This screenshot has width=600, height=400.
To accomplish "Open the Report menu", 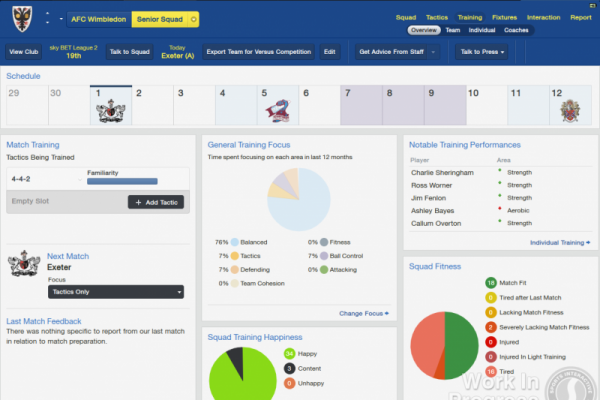I will pyautogui.click(x=580, y=18).
